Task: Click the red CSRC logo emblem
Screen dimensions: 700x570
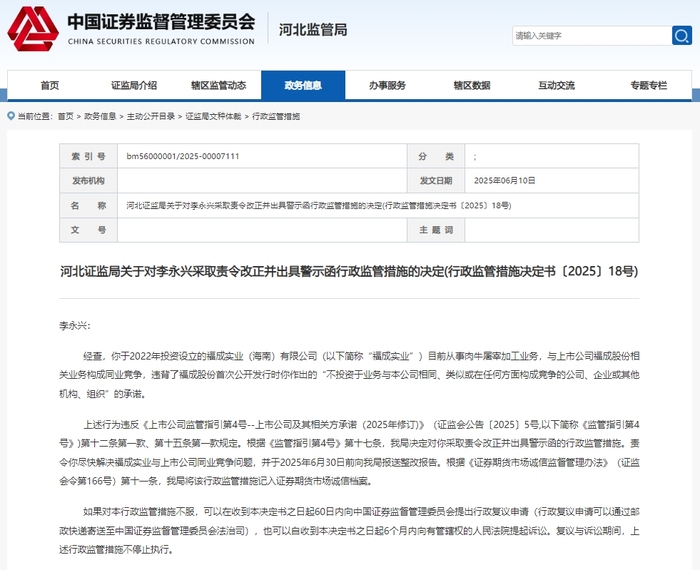Action: (x=33, y=29)
